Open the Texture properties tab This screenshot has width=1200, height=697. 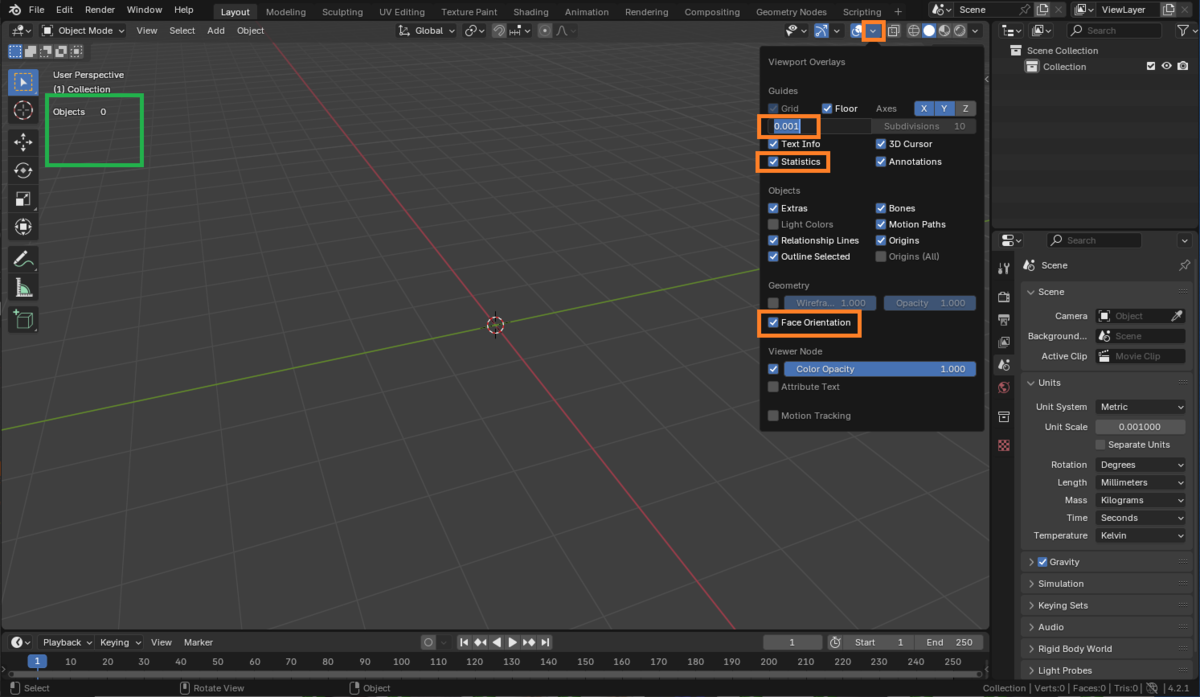[1004, 445]
